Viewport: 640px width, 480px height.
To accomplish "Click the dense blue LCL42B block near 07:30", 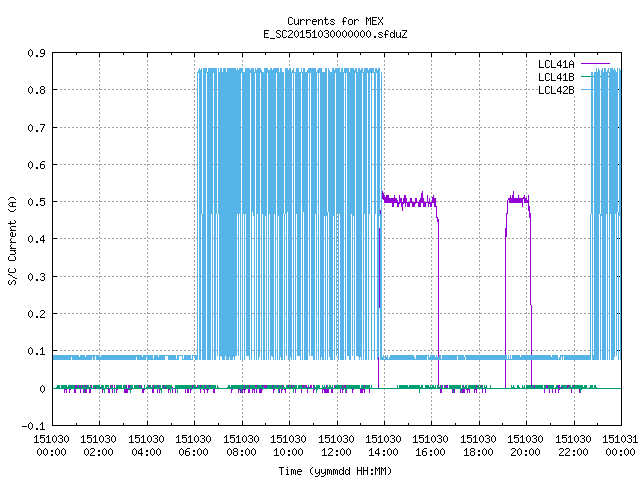I will [228, 213].
